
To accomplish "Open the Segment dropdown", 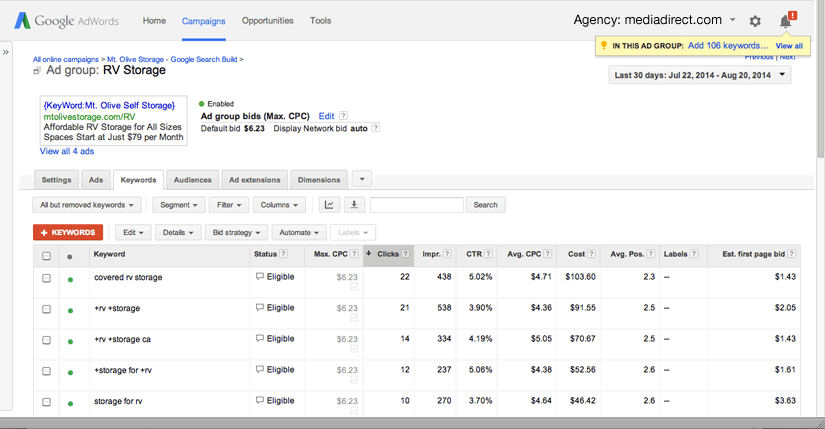I will 178,205.
